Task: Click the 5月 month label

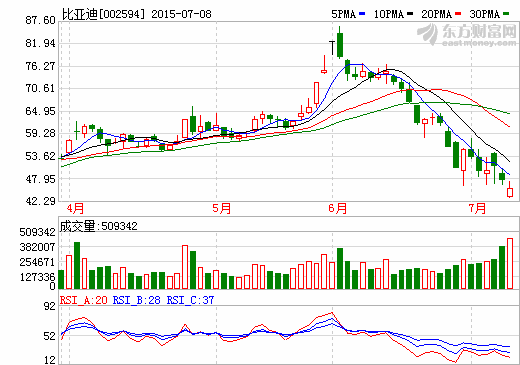Action: point(222,209)
